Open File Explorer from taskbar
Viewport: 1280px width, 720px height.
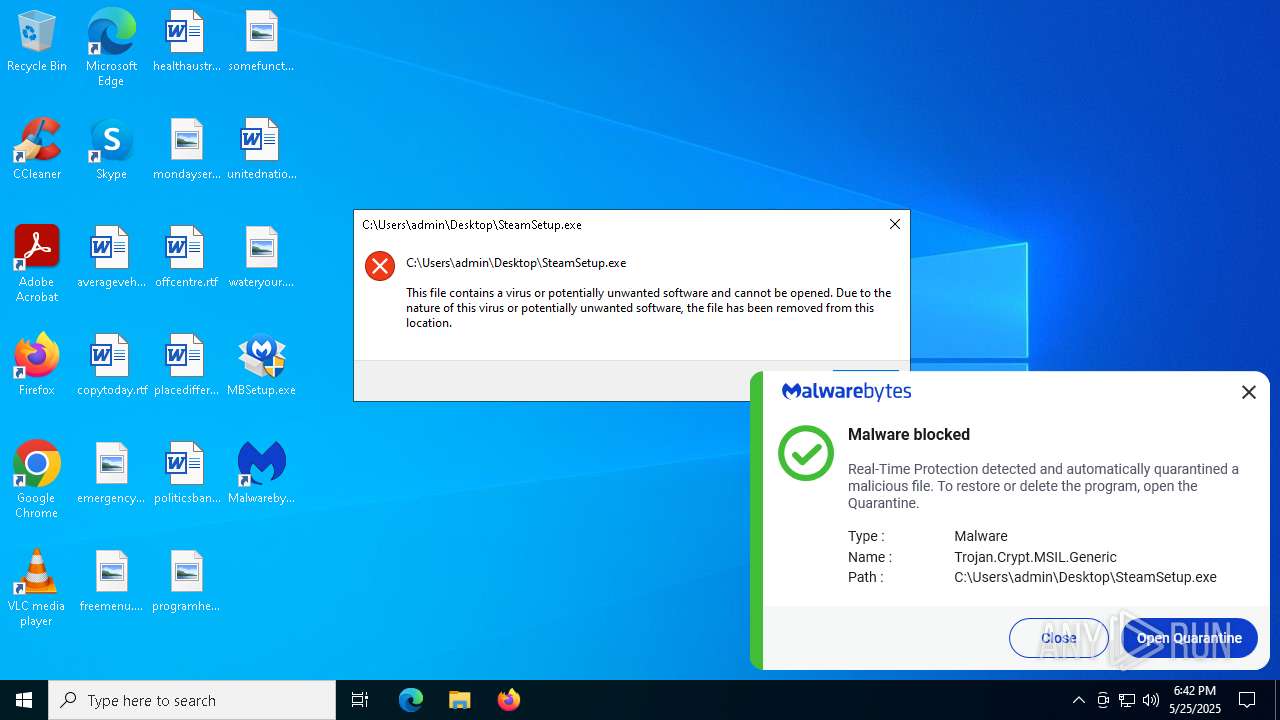click(459, 700)
